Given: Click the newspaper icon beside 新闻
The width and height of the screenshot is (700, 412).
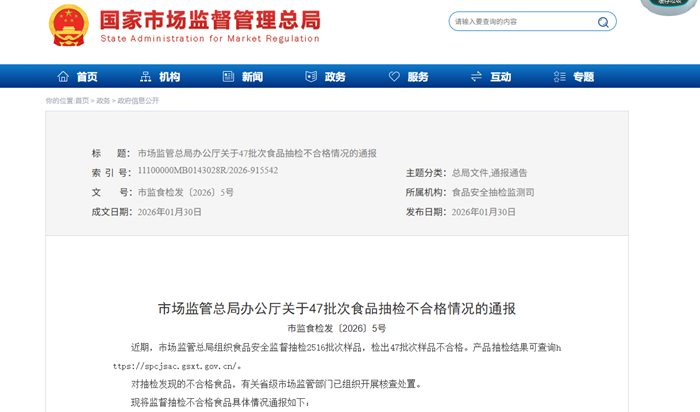Looking at the screenshot, I should pos(228,77).
